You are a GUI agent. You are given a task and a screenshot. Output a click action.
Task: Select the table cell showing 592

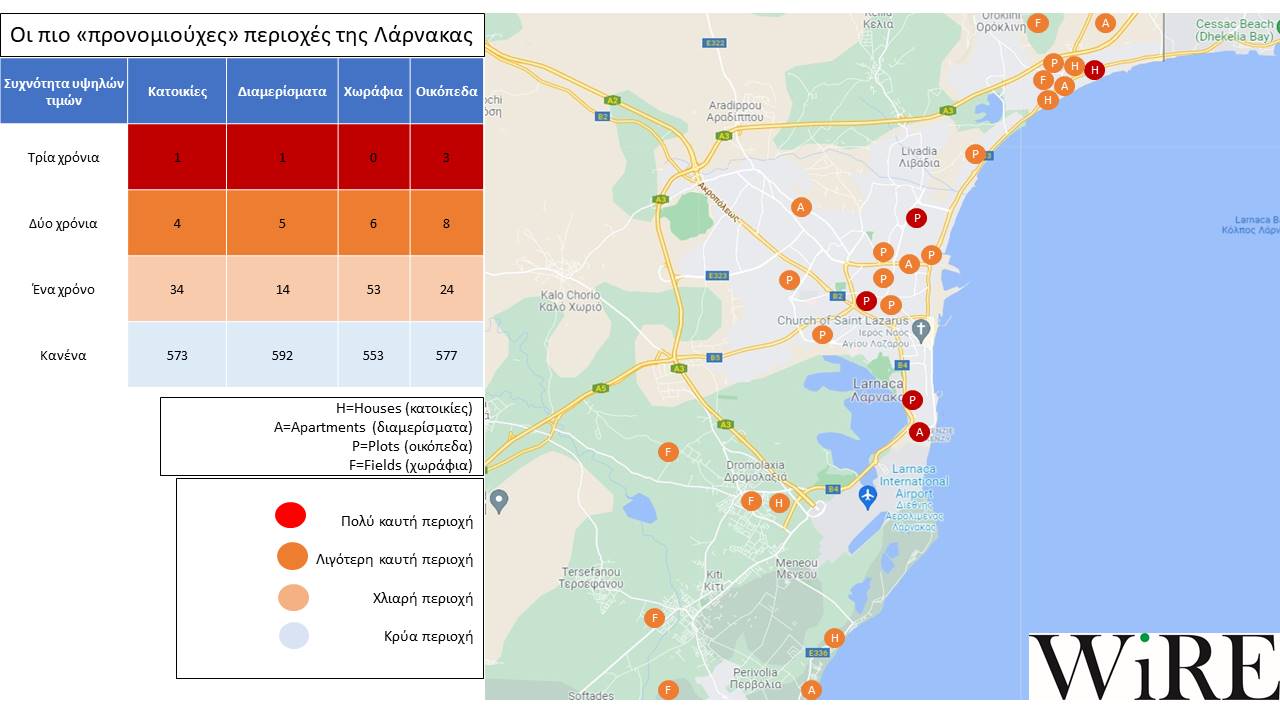tap(282, 355)
